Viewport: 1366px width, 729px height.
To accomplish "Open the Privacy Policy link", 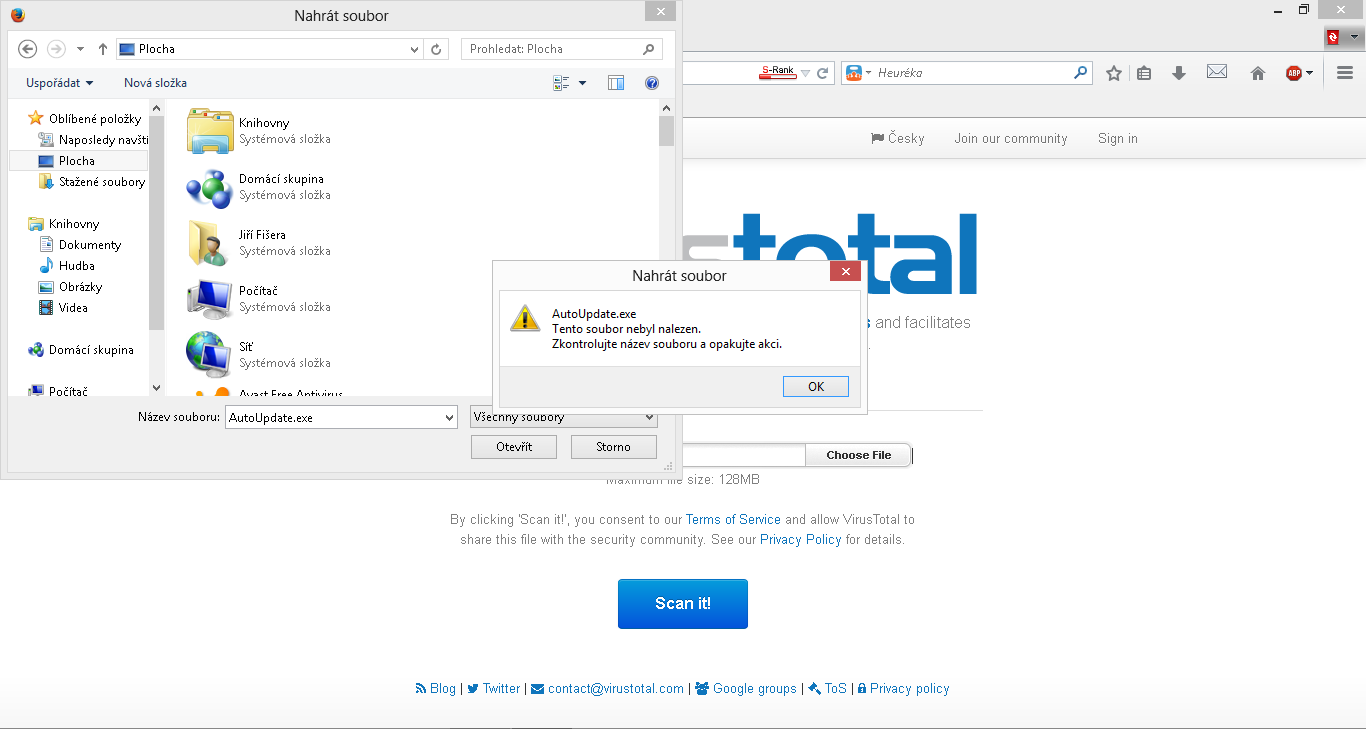I will click(x=801, y=540).
